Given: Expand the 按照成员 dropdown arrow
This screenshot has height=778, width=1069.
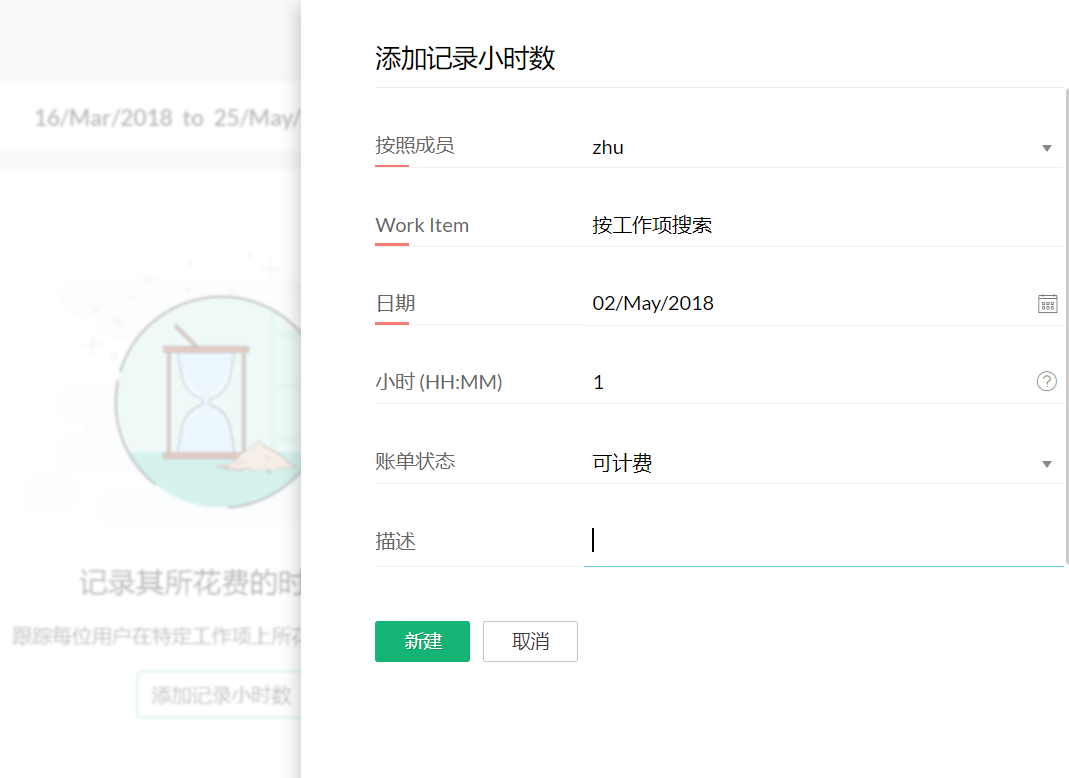Looking at the screenshot, I should (1047, 148).
